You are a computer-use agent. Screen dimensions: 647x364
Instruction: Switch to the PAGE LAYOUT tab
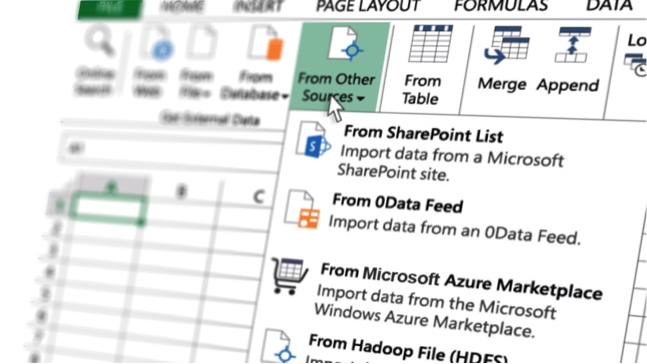coord(367,6)
